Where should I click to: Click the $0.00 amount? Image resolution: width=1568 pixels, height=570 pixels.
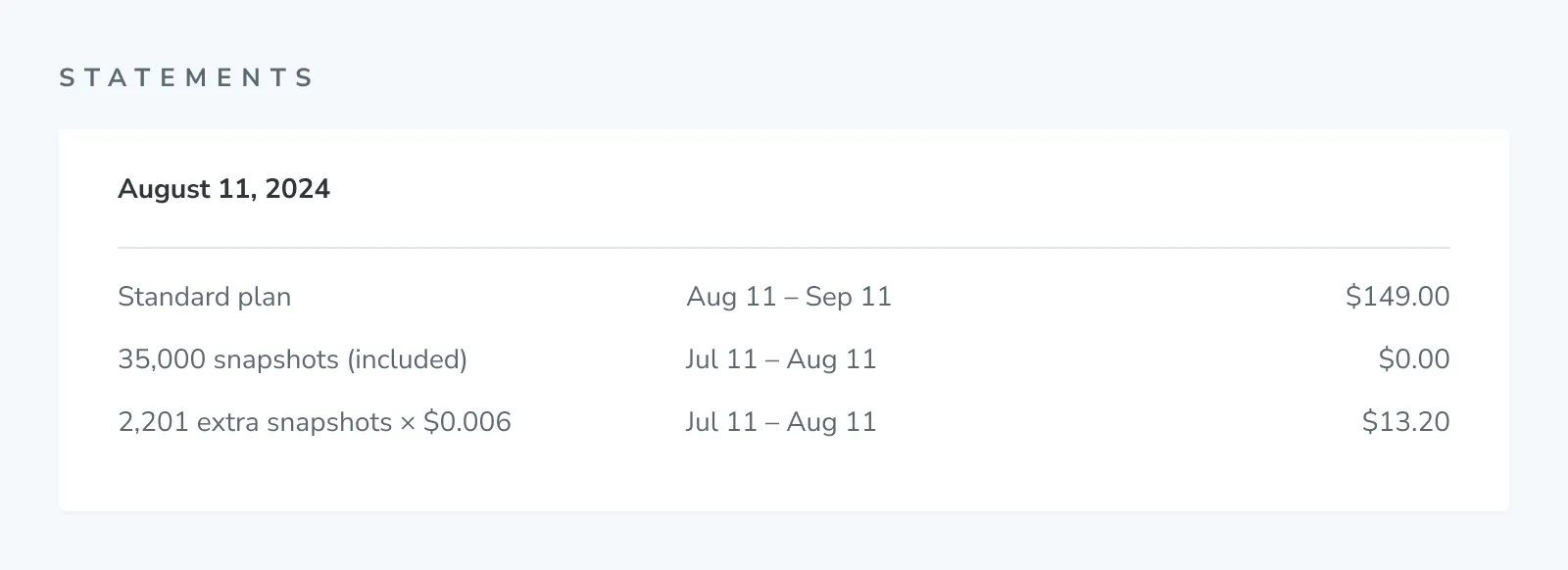pos(1413,359)
